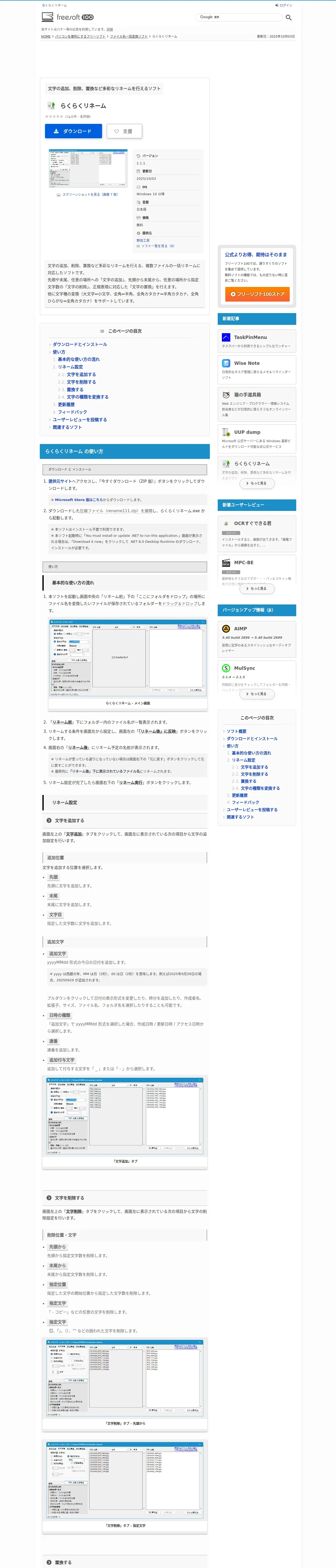
Task: Click the MulSync app icon
Action: click(226, 668)
